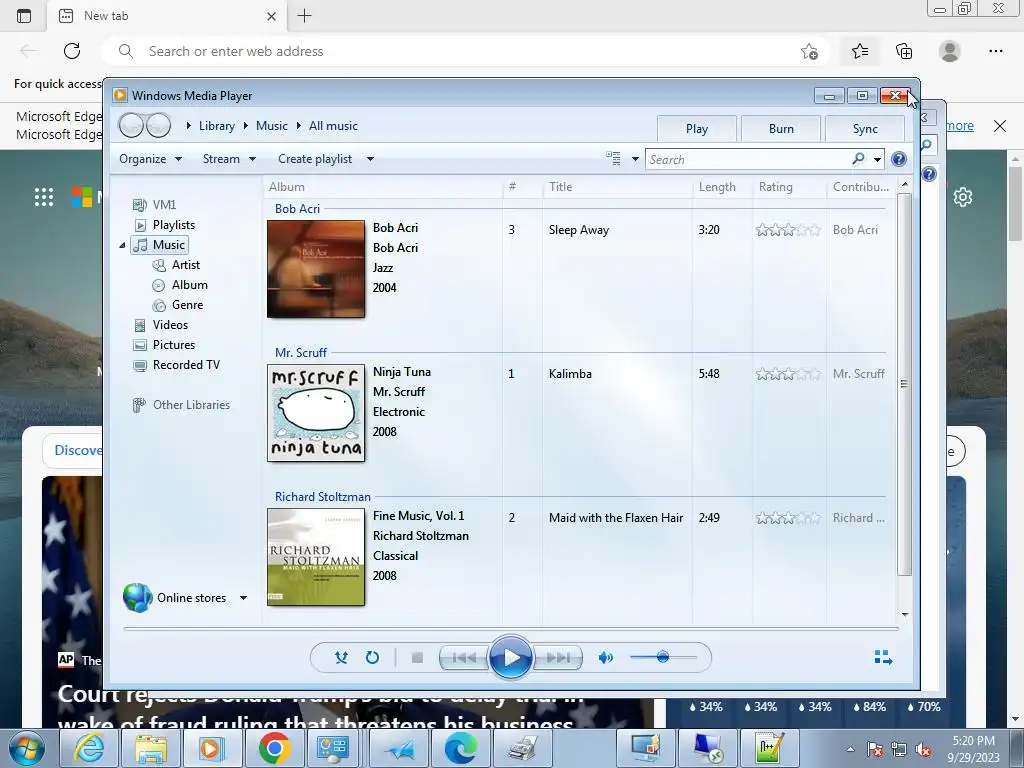Open Media Player Help icon
The width and height of the screenshot is (1024, 768).
pyautogui.click(x=899, y=159)
